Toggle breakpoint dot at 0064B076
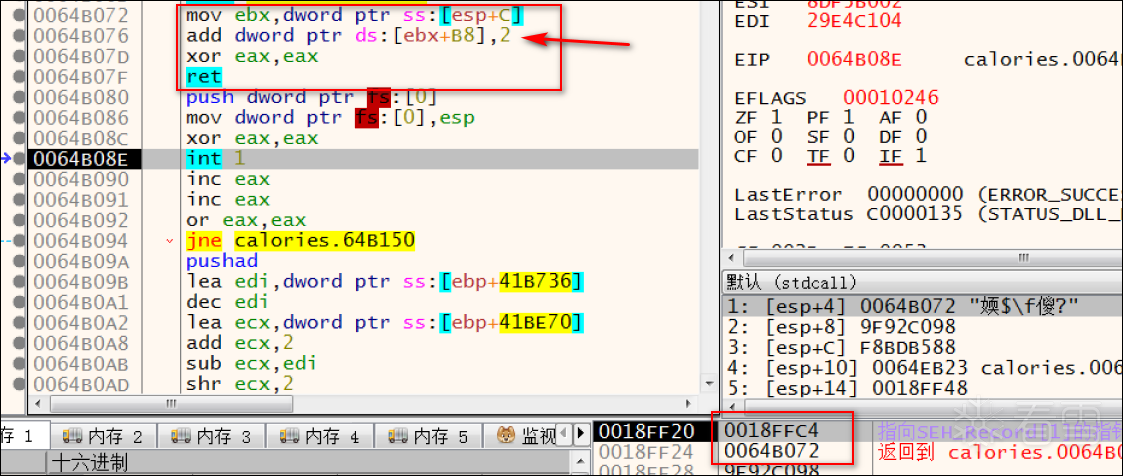Screen dimensions: 1123x476 click(19, 35)
